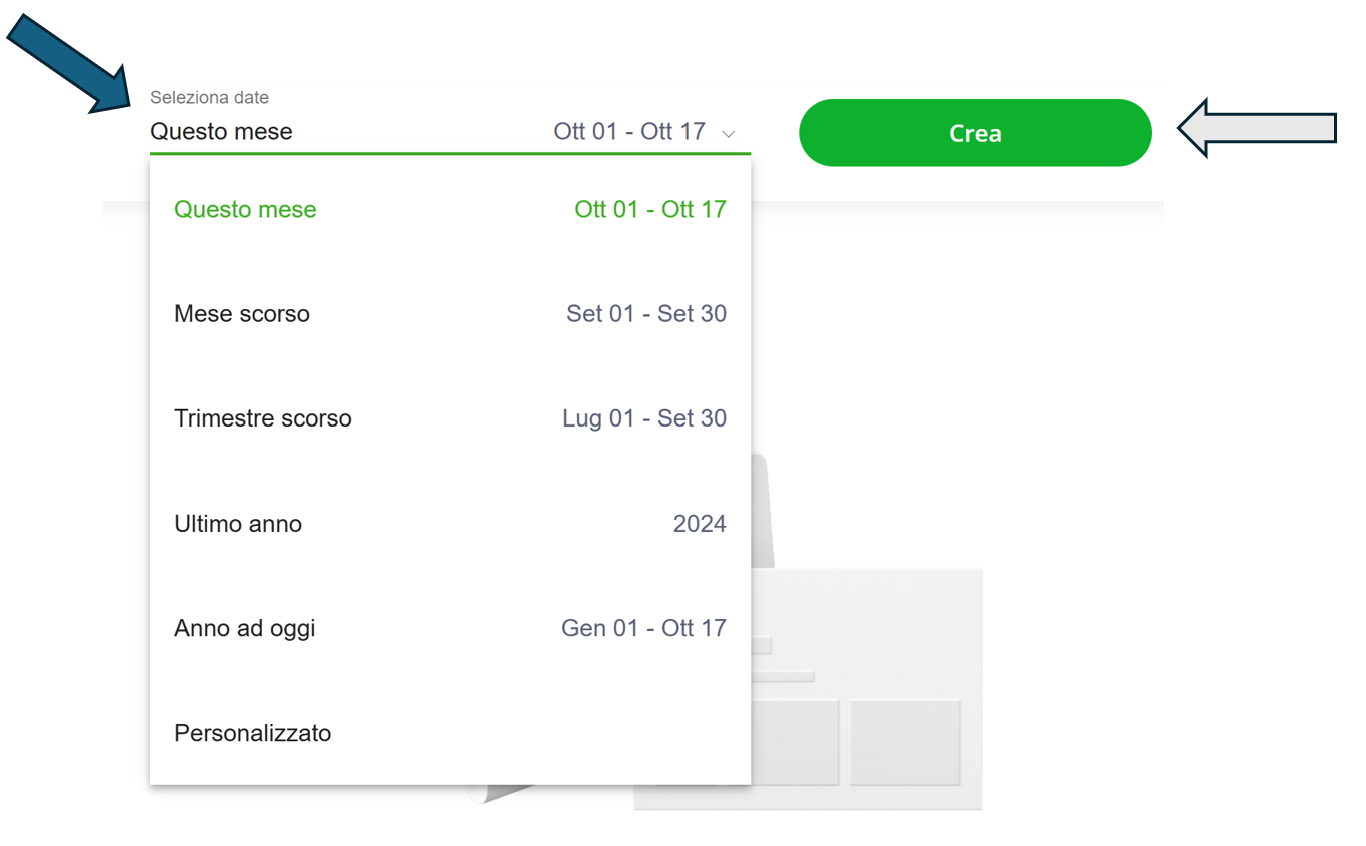Select the Questo mese option
The width and height of the screenshot is (1366, 846).
pos(245,210)
